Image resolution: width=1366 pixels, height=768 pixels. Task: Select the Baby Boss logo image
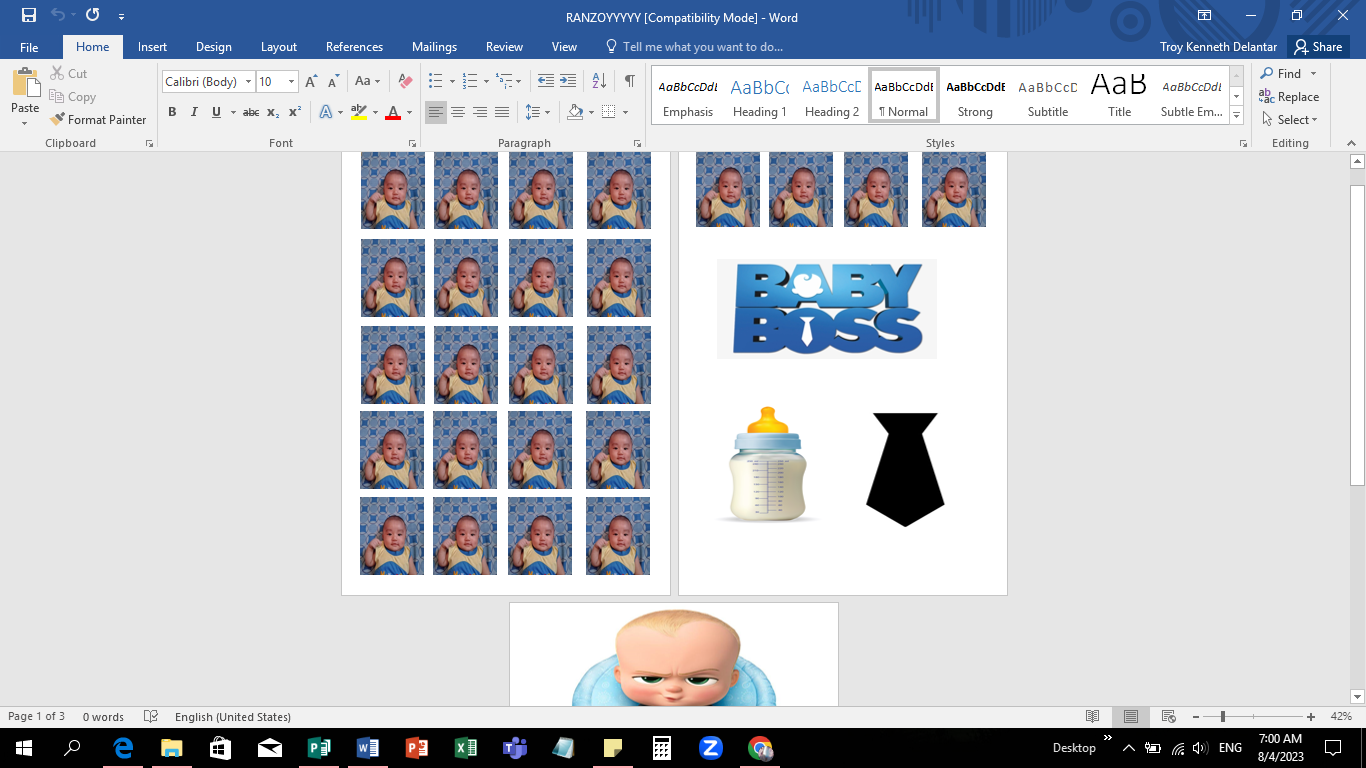pyautogui.click(x=826, y=308)
